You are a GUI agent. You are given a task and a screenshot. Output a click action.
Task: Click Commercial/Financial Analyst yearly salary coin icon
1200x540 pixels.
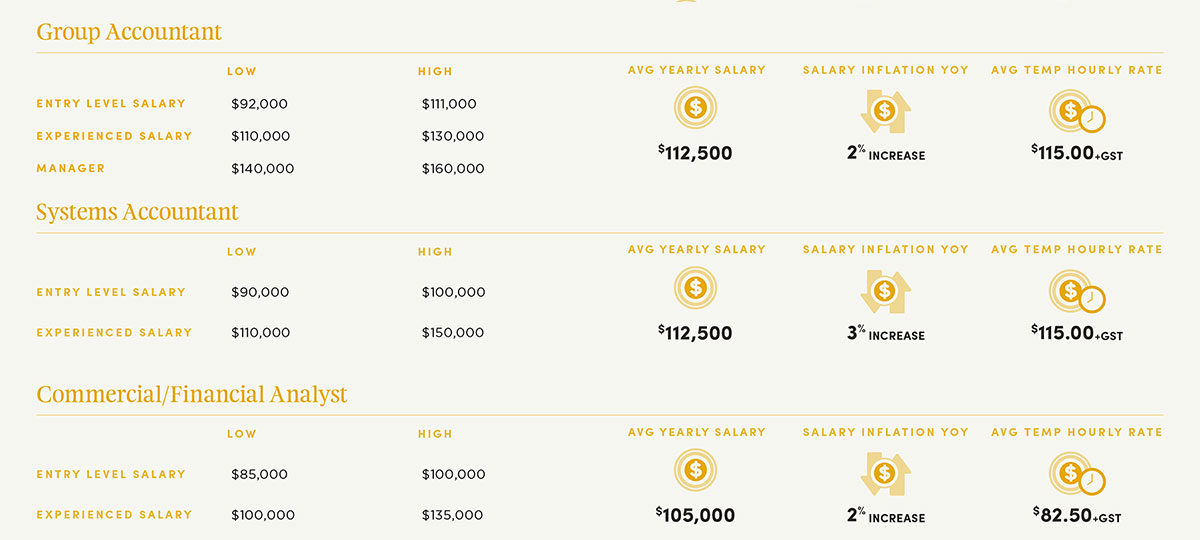click(x=696, y=469)
